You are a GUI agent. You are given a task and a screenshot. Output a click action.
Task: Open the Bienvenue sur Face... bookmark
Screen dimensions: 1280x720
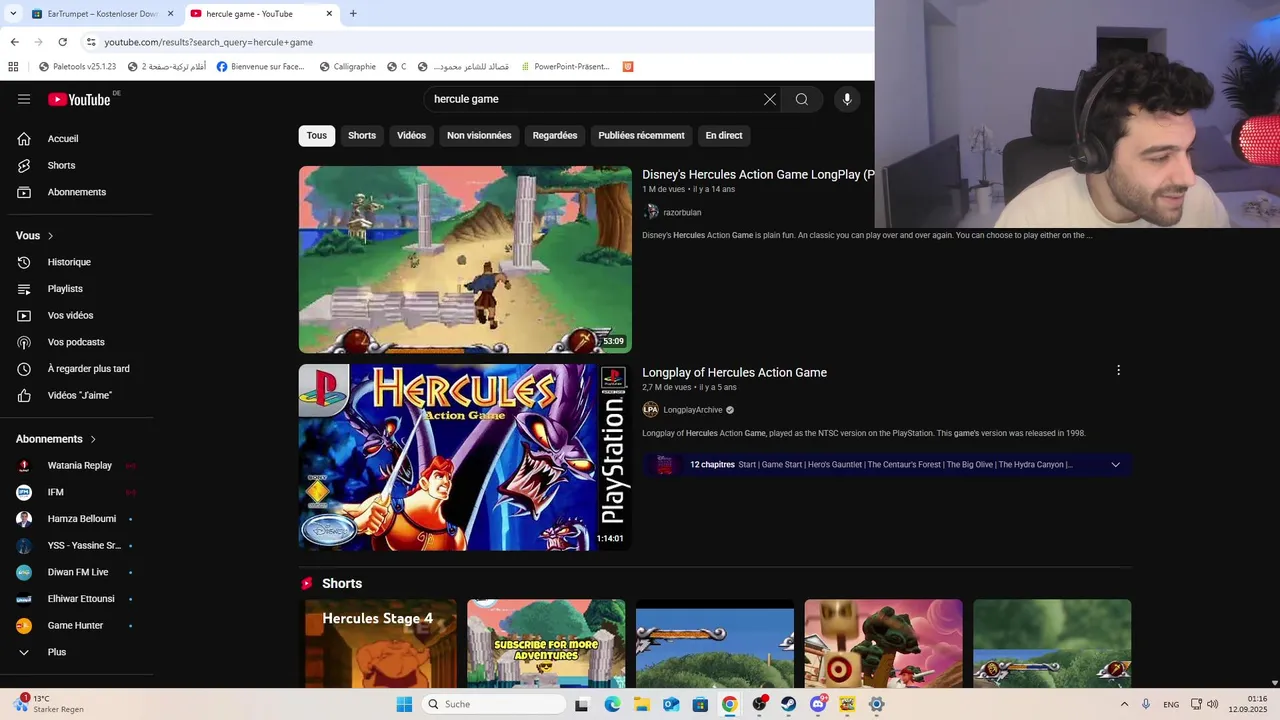pos(260,67)
